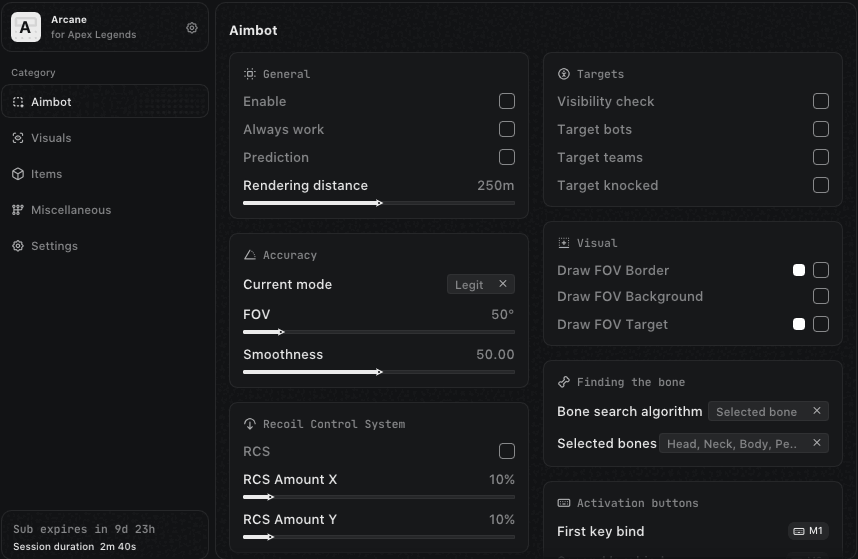858x559 pixels.
Task: Toggle the Draw FOV Border checkbox
Action: [x=821, y=270]
